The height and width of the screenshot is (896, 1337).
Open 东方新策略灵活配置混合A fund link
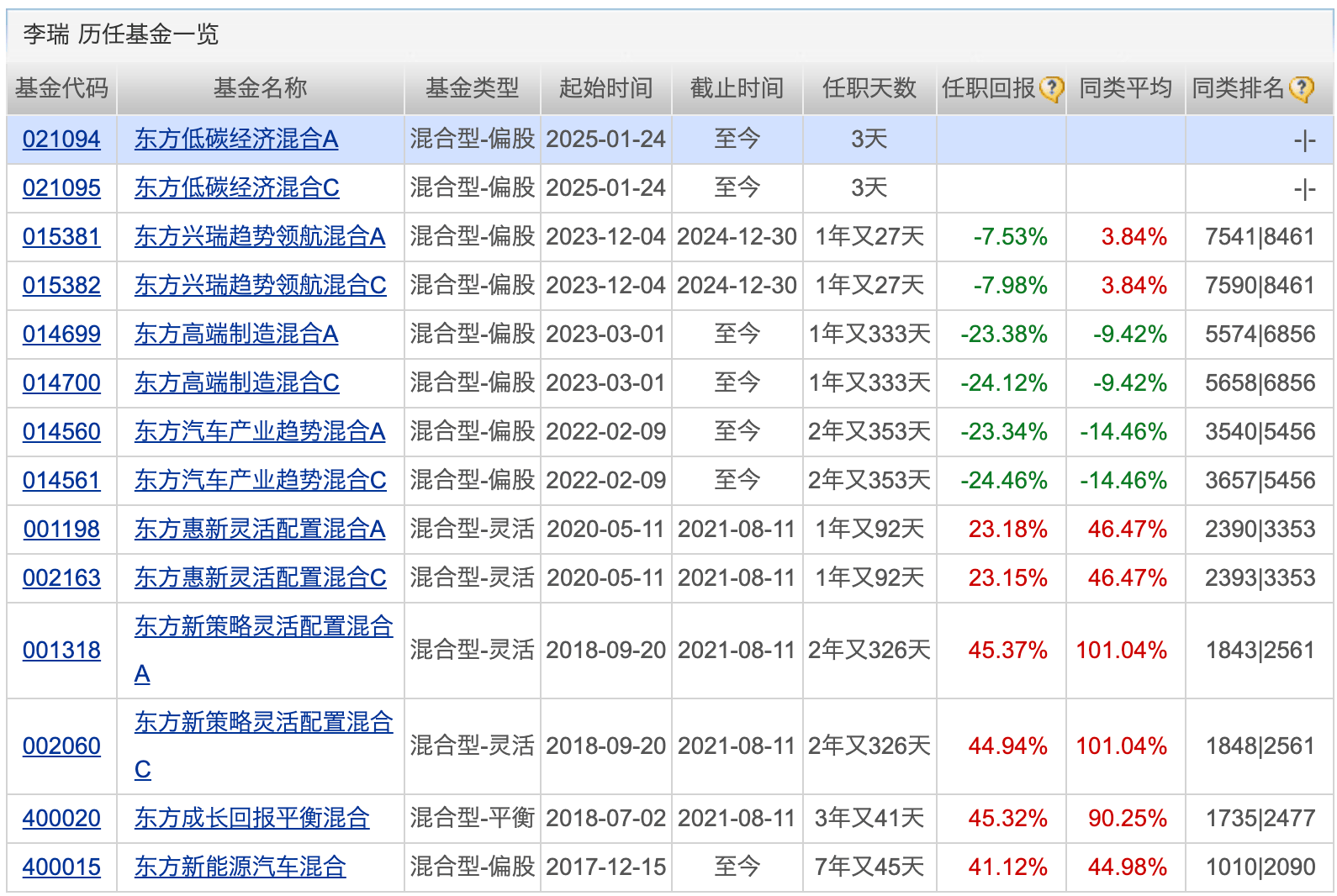(x=263, y=627)
